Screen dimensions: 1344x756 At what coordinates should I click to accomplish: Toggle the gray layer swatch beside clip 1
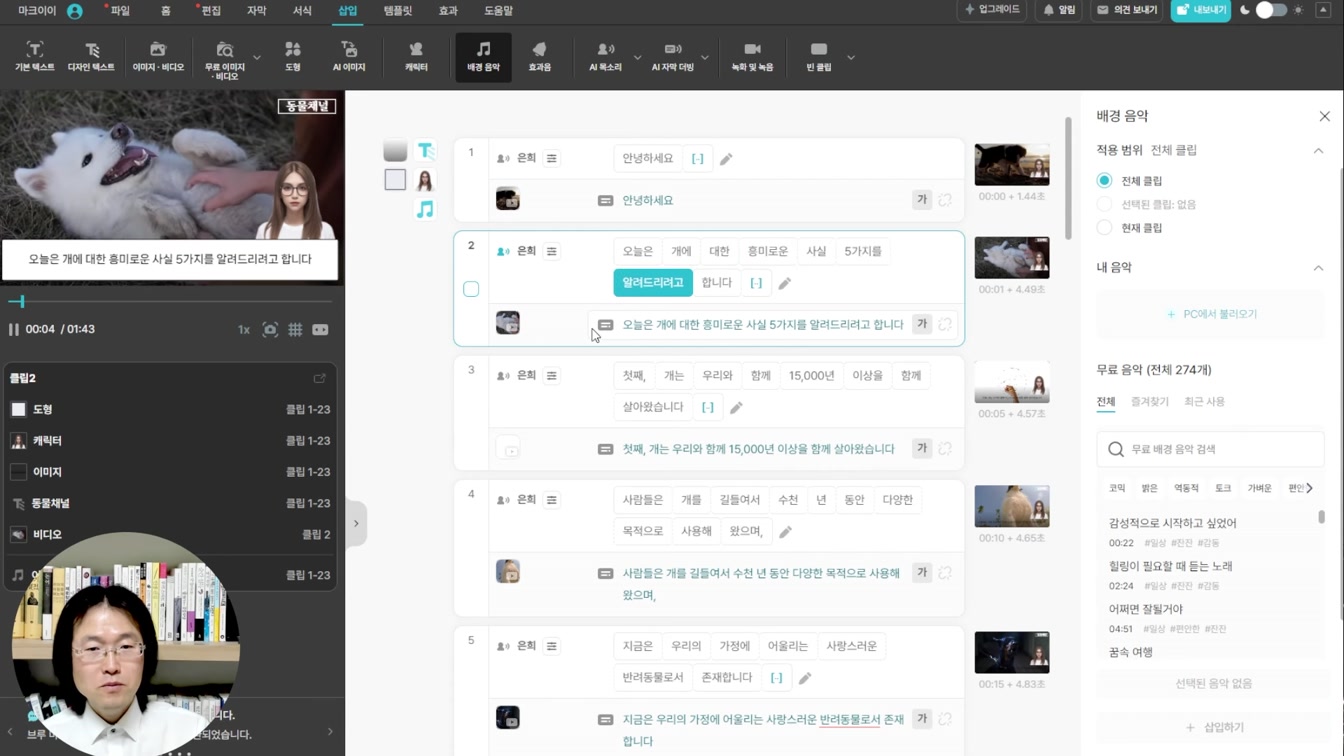click(395, 150)
